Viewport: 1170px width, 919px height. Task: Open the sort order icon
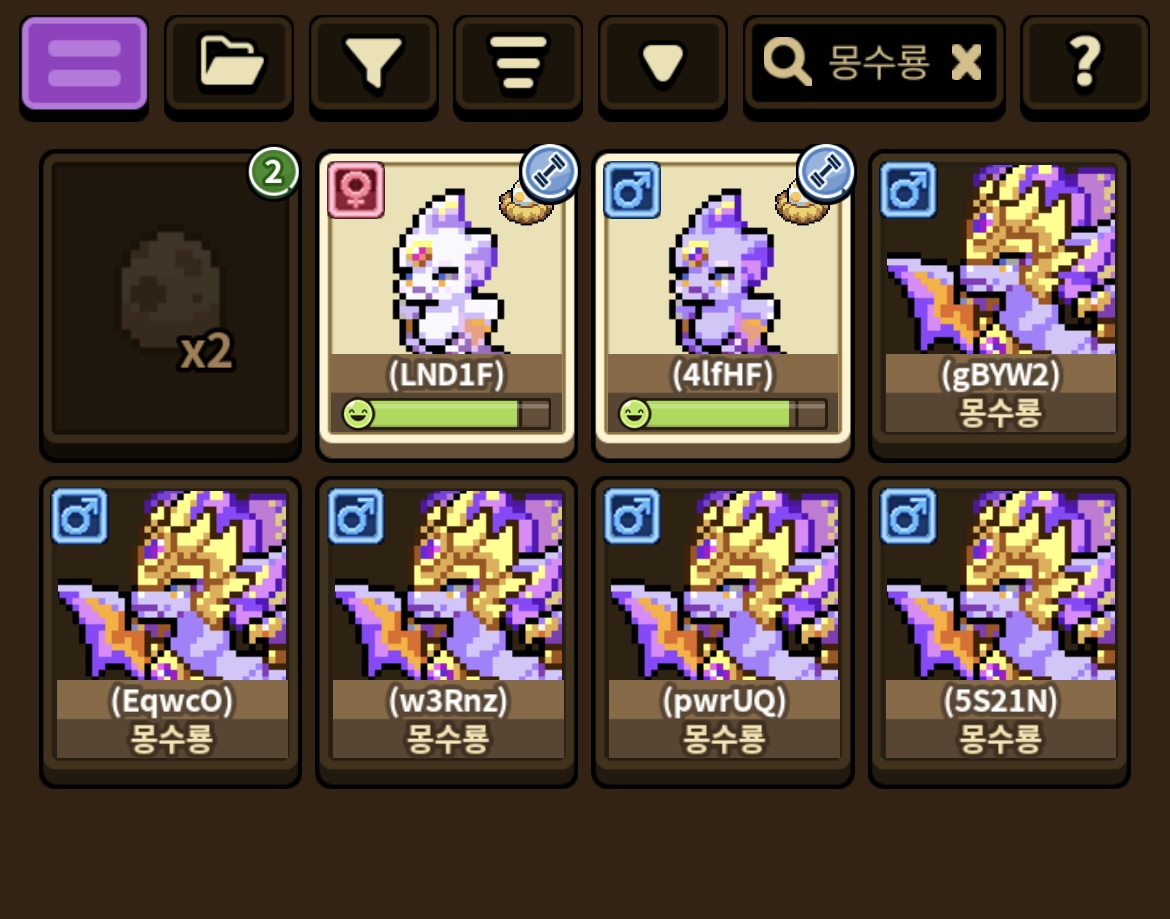pyautogui.click(x=518, y=65)
